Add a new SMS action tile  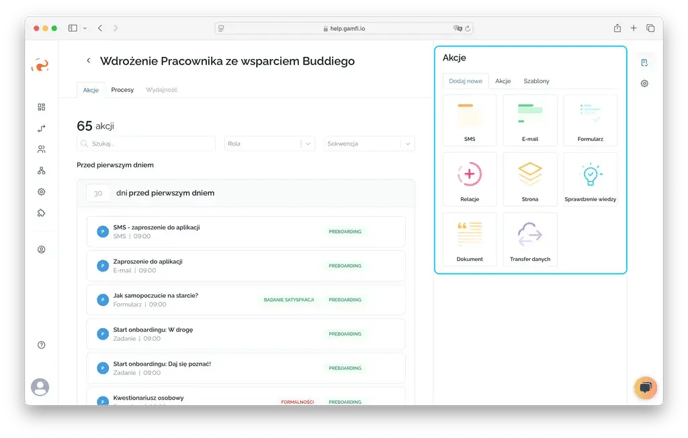pos(469,120)
